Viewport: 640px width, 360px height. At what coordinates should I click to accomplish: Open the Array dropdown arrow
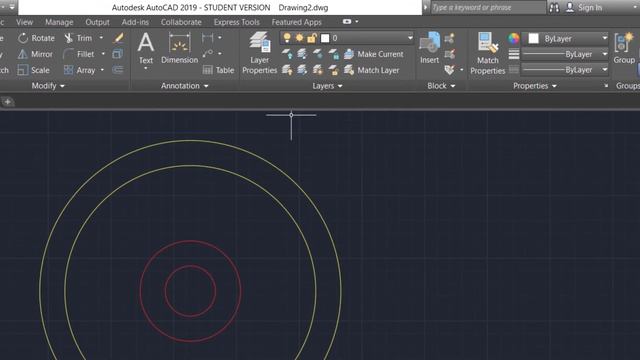pyautogui.click(x=102, y=70)
